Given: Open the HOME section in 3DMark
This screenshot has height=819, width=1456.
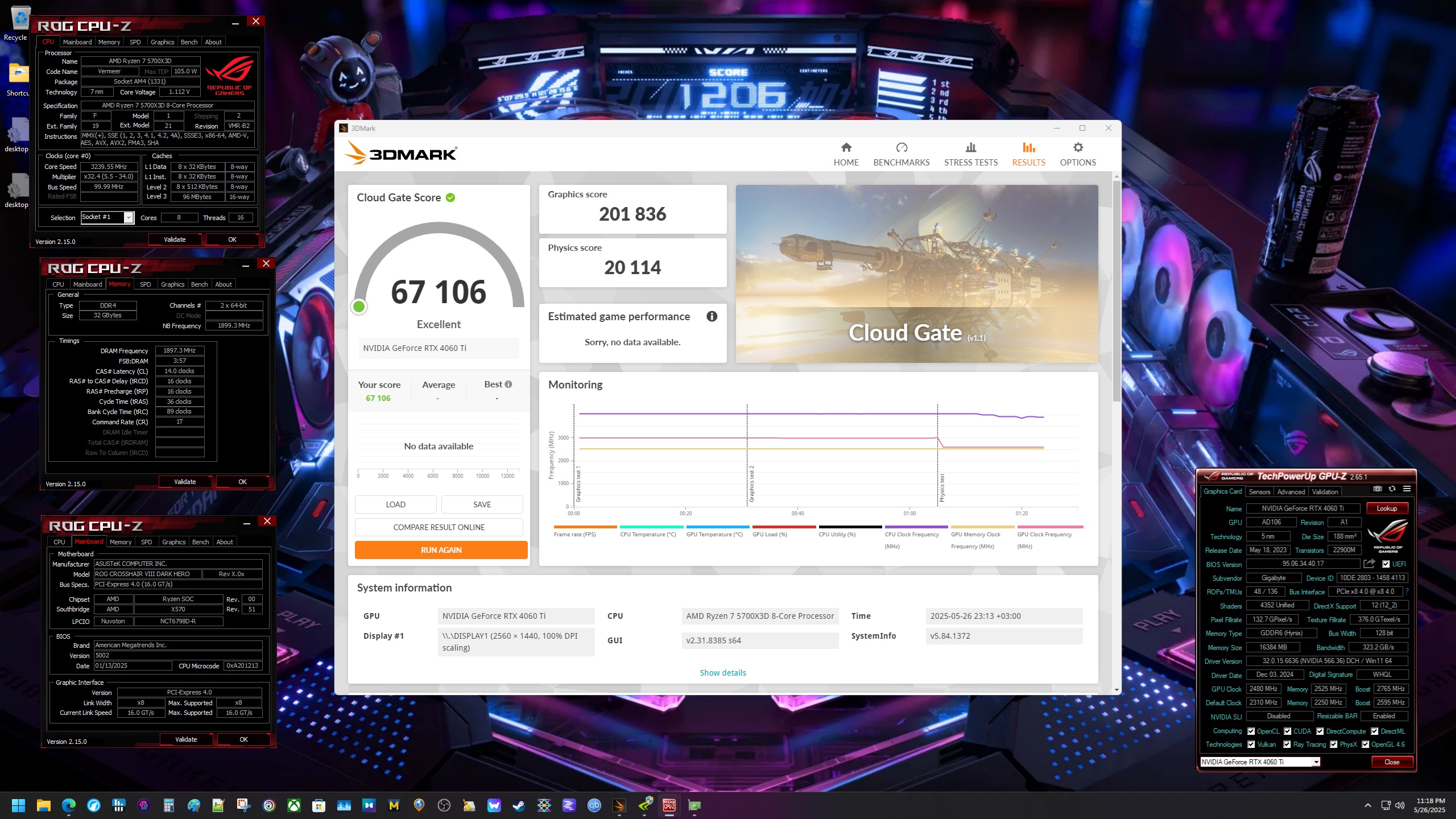Looking at the screenshot, I should pos(846,154).
